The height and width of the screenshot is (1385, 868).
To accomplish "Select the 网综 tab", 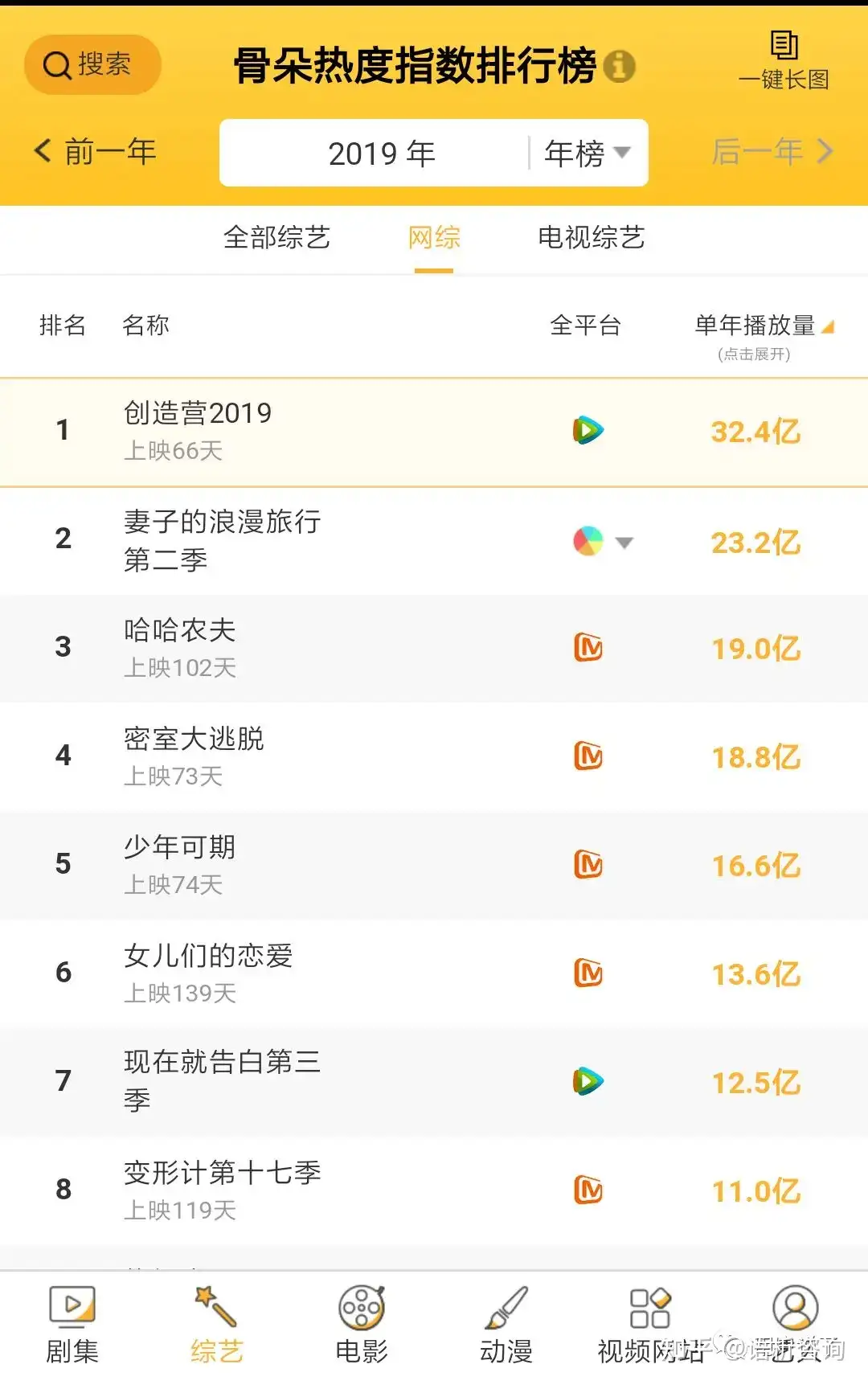I will coord(434,238).
